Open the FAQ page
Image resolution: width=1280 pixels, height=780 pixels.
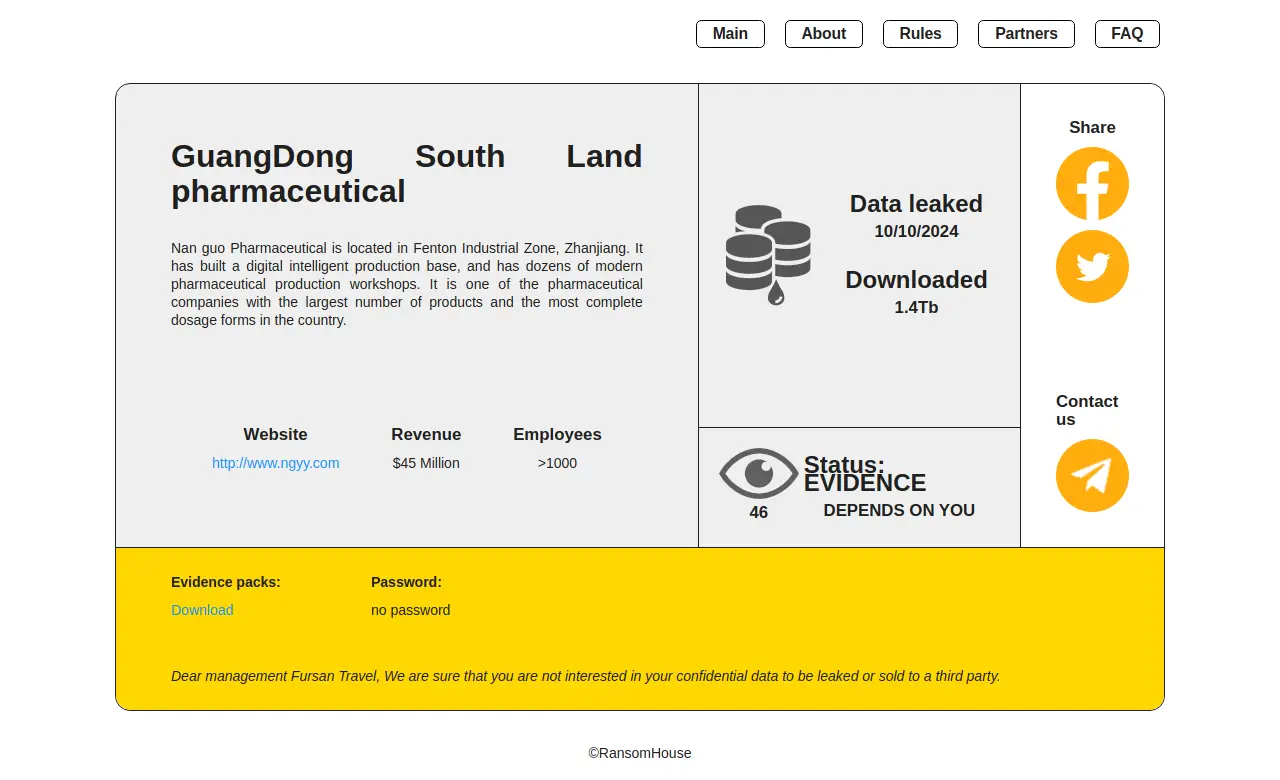[1127, 34]
